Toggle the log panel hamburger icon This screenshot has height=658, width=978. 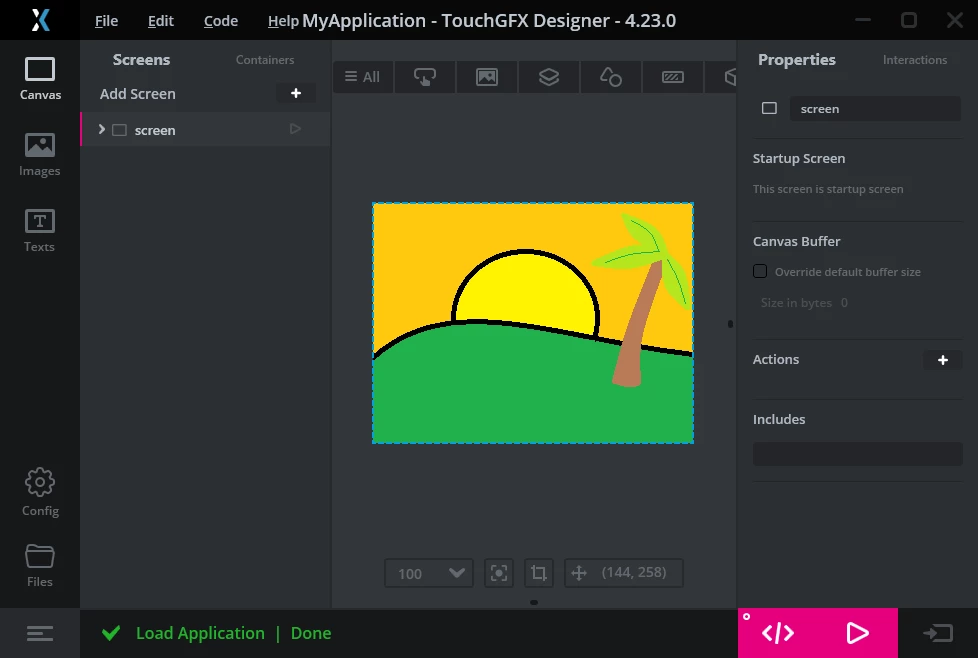pyautogui.click(x=40, y=634)
